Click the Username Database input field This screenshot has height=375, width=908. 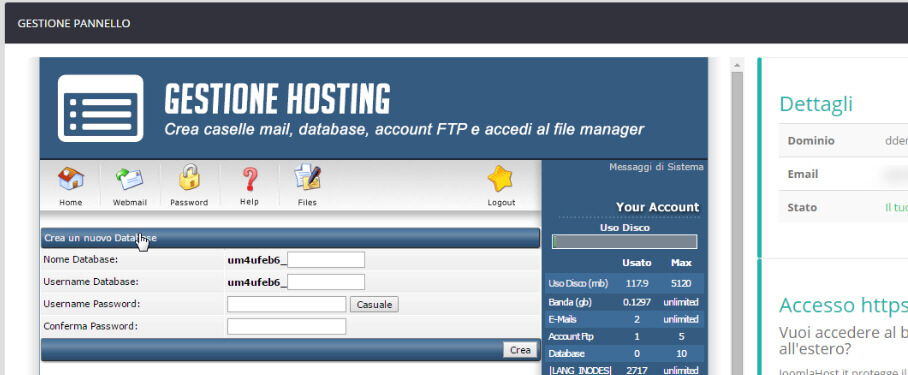pos(326,282)
